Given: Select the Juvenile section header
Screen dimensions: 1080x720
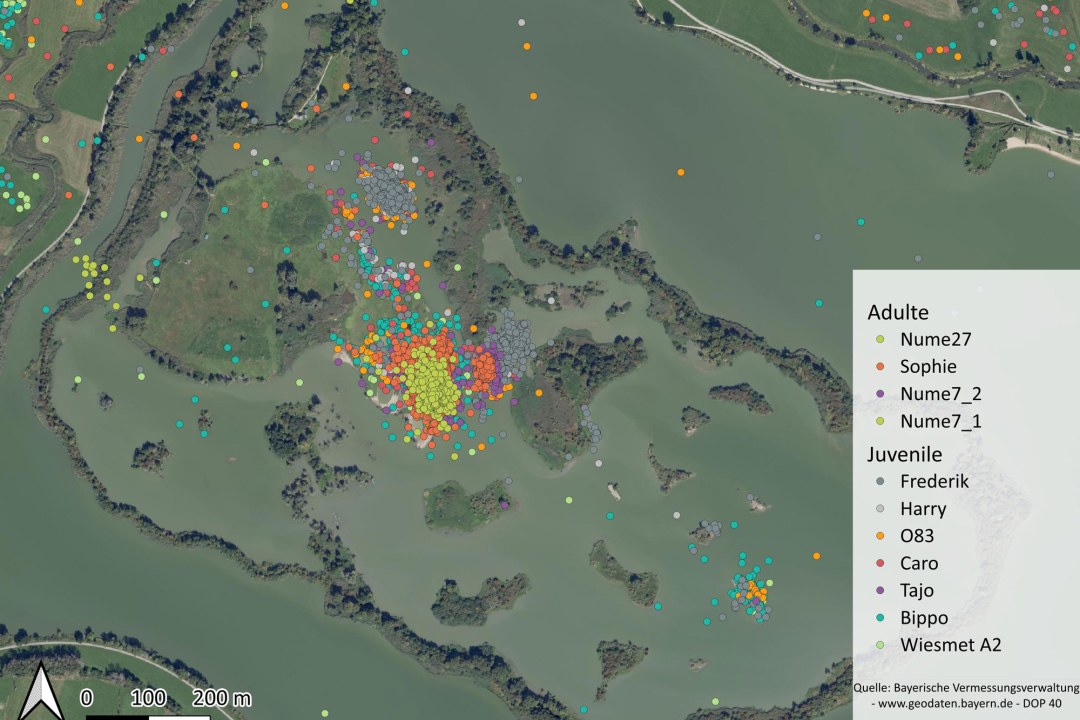Looking at the screenshot, I should coord(907,454).
